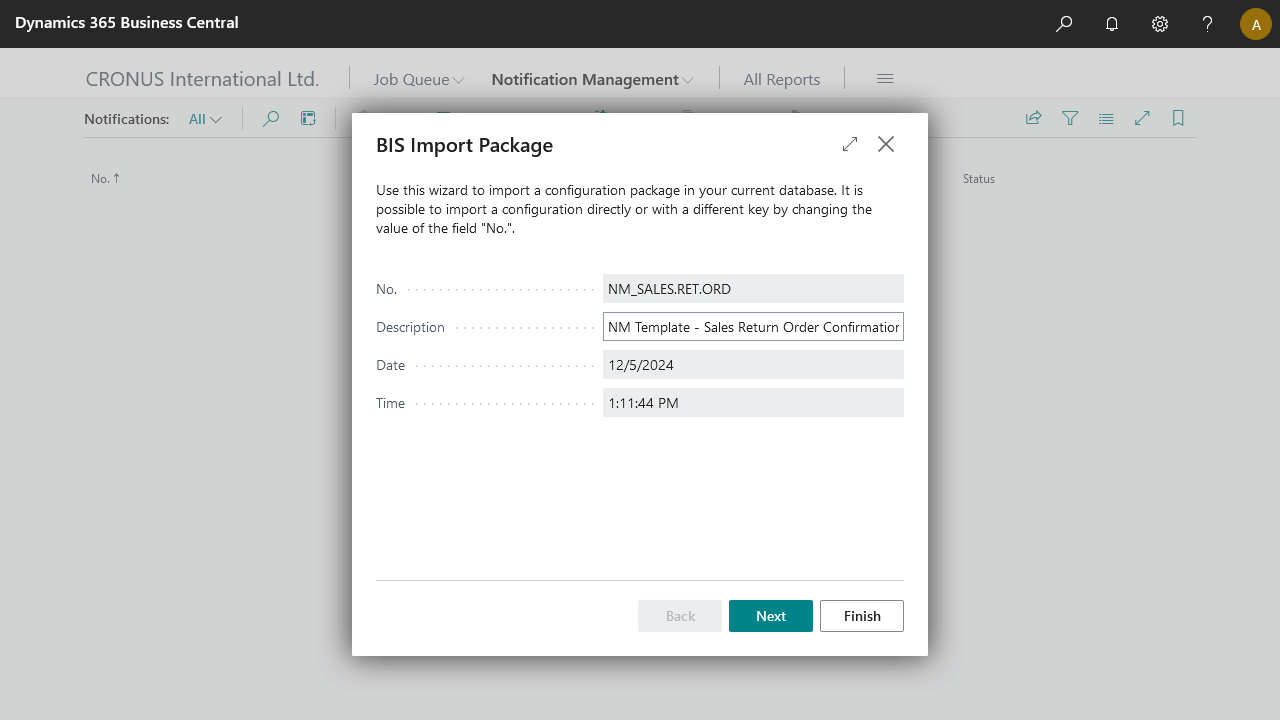Open the Notifications All view dropdown
The width and height of the screenshot is (1280, 720).
(205, 119)
